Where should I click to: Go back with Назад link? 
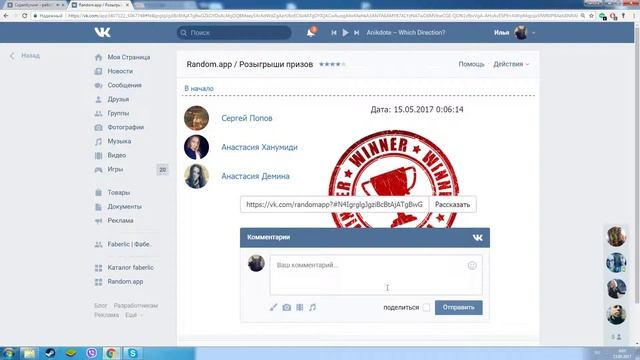pyautogui.click(x=25, y=56)
